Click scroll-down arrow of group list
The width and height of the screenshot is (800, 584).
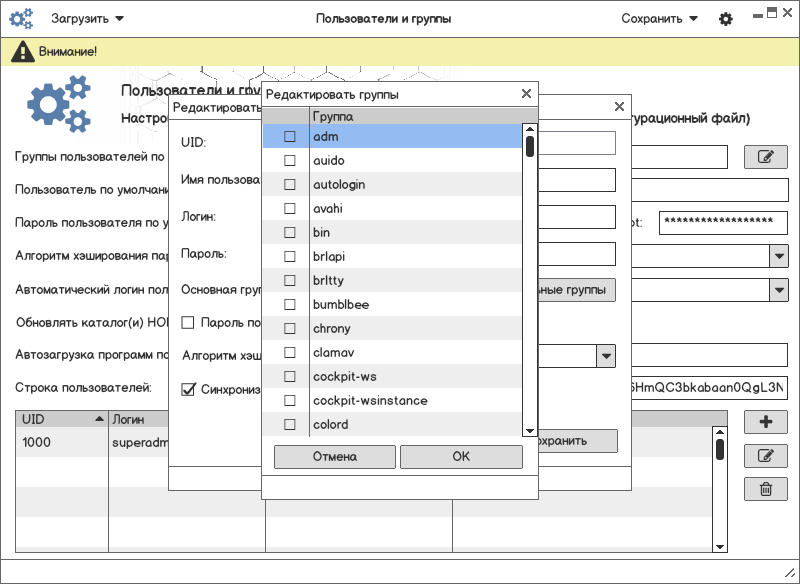tap(530, 430)
